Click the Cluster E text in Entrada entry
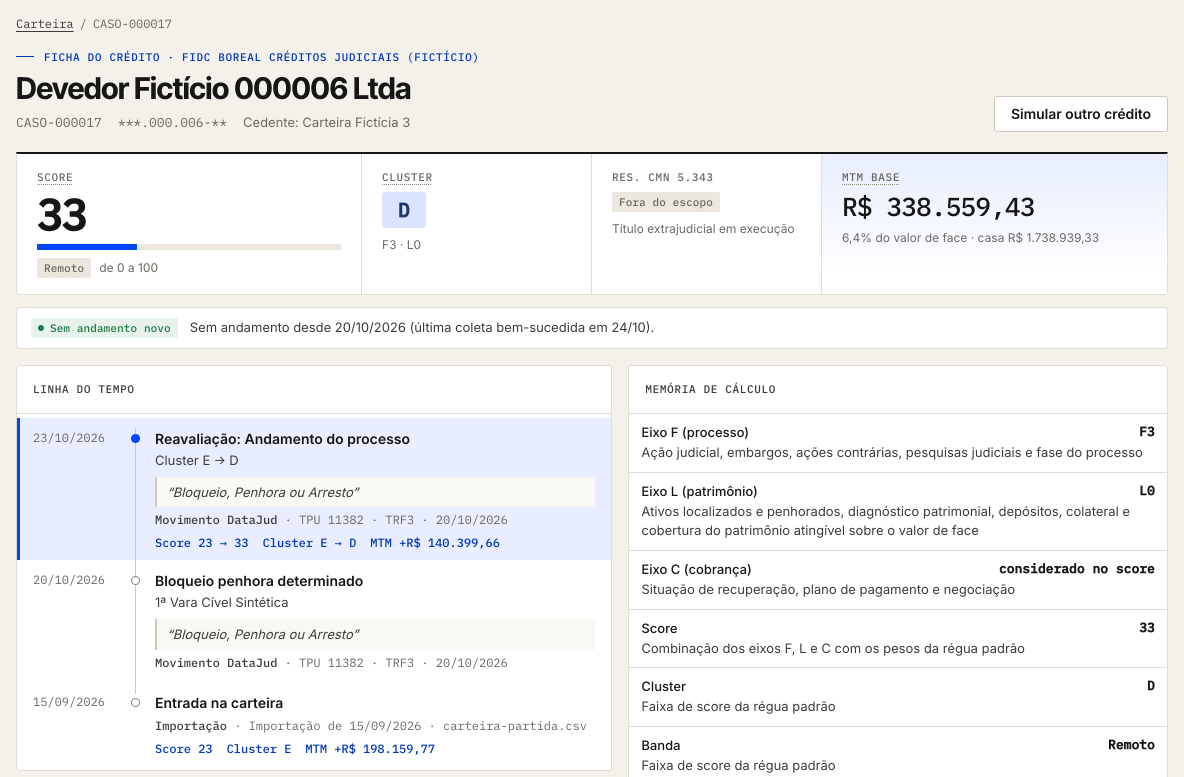 point(259,749)
